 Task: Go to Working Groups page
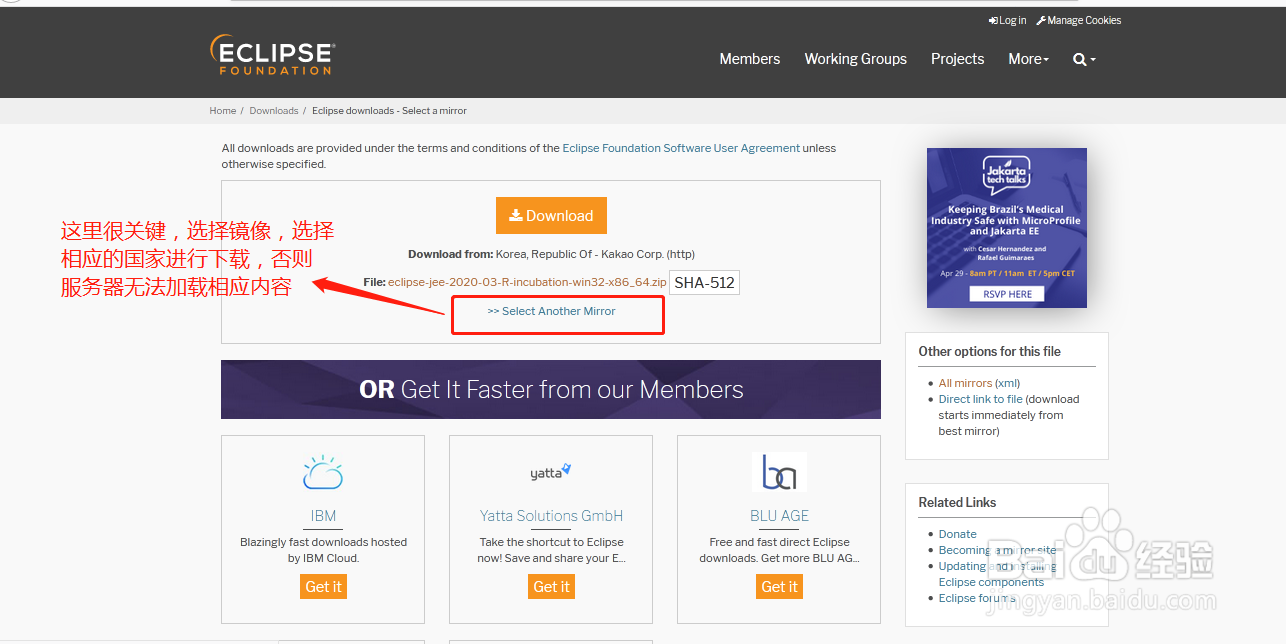pyautogui.click(x=855, y=59)
